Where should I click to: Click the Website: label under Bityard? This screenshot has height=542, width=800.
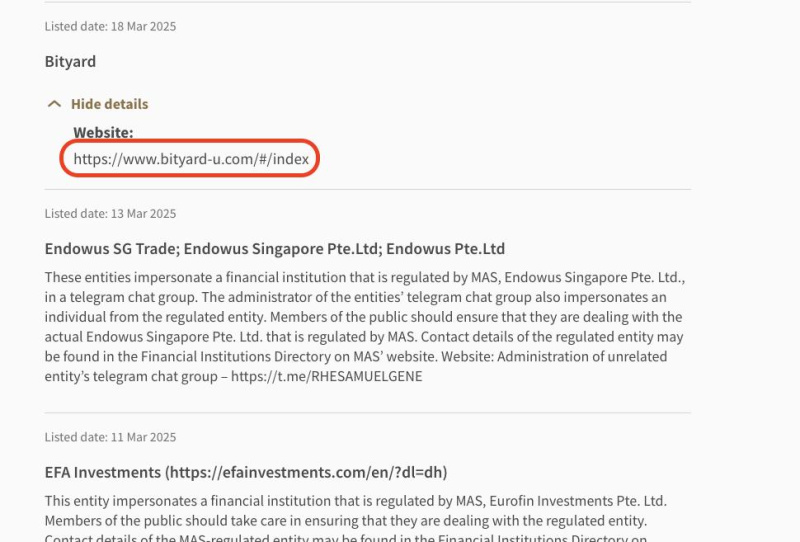[103, 132]
